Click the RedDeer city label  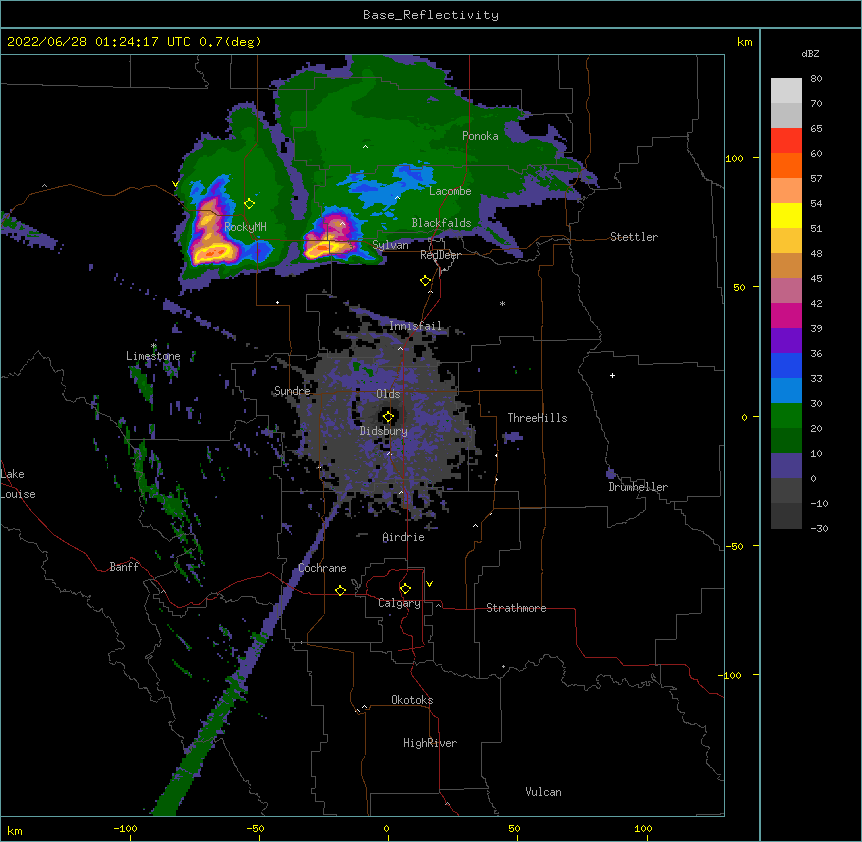[440, 255]
